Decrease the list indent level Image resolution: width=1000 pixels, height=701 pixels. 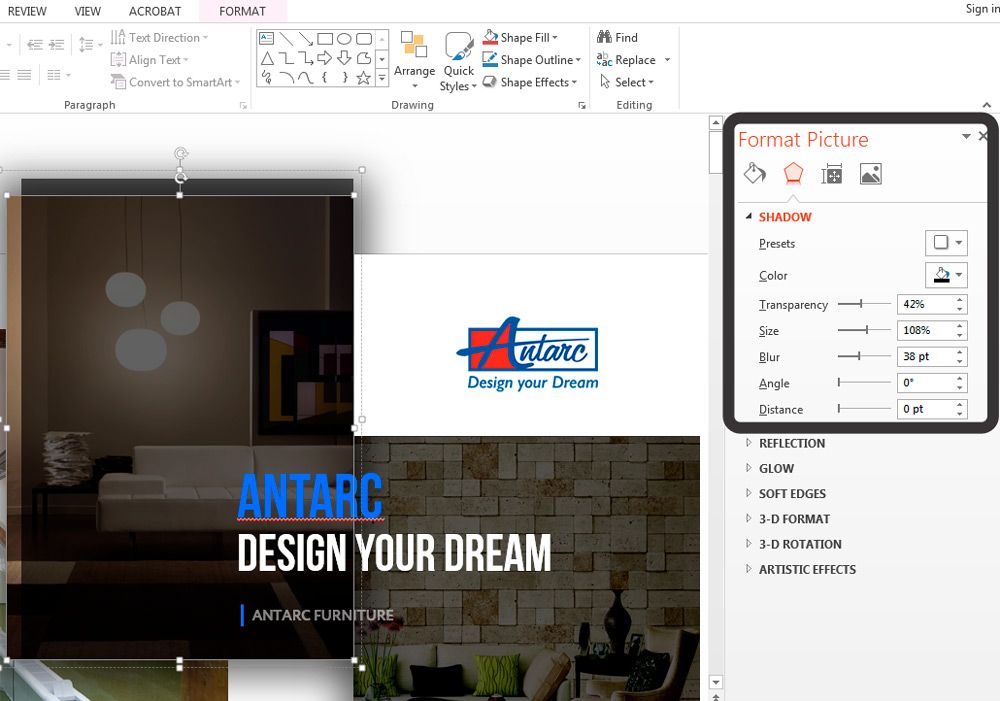(34, 45)
